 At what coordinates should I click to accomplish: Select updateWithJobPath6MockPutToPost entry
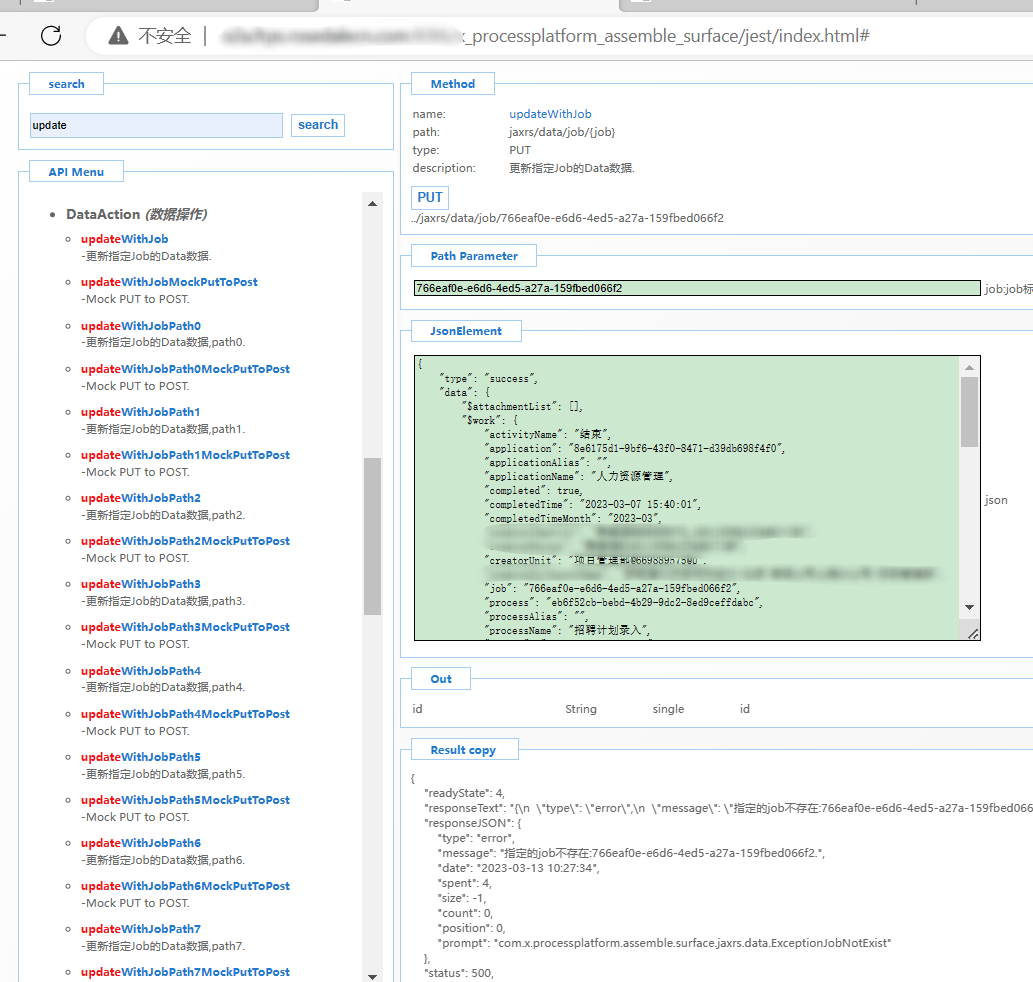tap(185, 886)
